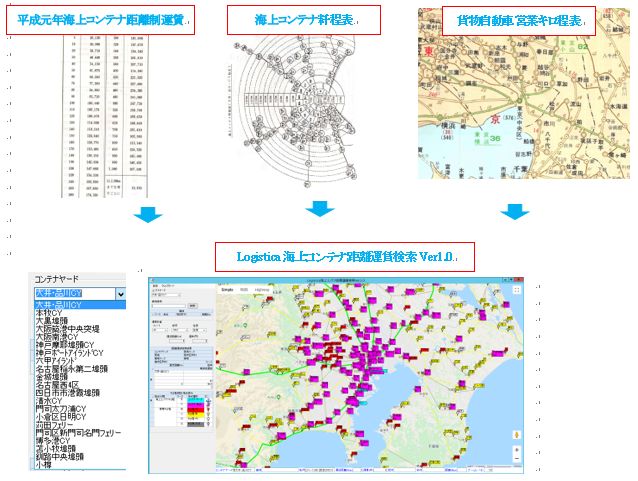The image size is (638, 481).
Task: Click the Street View pegman icon
Action: (517, 435)
